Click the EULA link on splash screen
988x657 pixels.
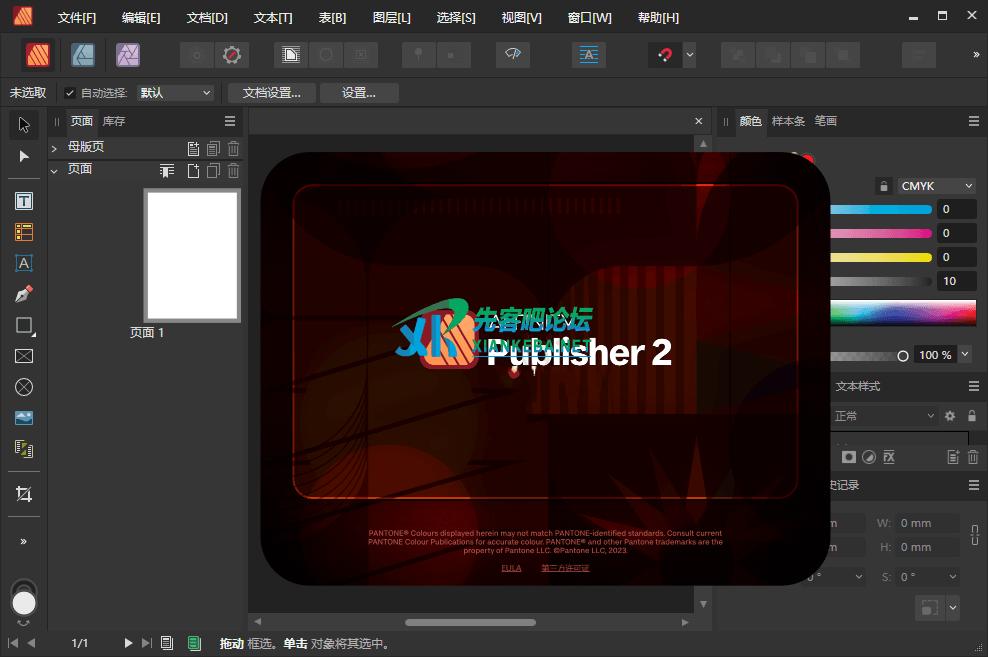click(x=511, y=568)
